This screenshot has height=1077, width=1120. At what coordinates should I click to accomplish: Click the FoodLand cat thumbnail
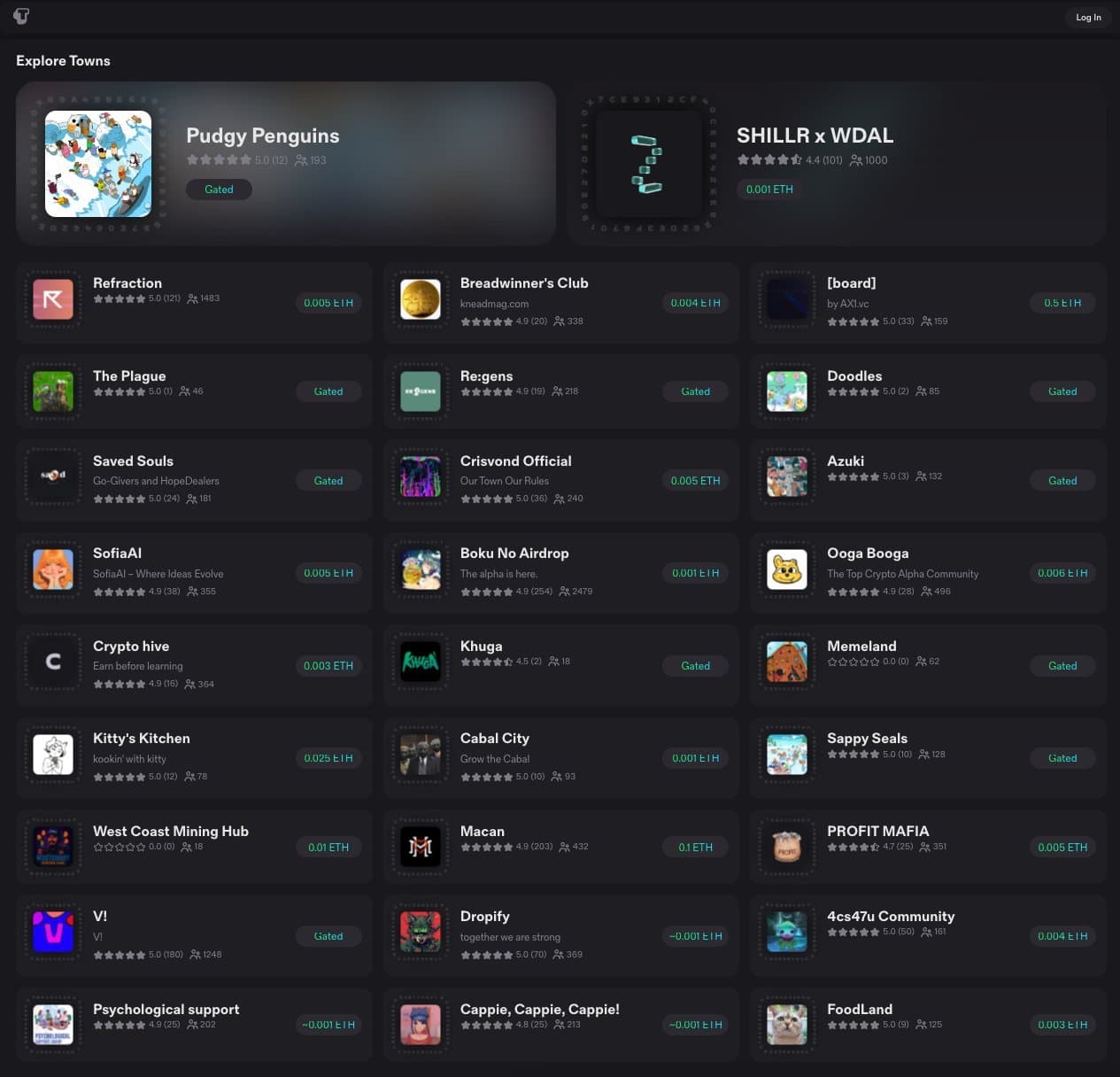coord(787,1025)
